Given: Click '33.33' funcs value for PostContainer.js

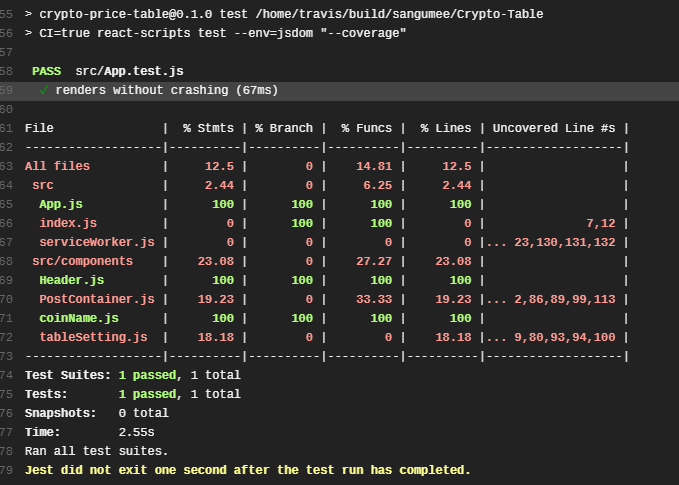Looking at the screenshot, I should tap(374, 299).
